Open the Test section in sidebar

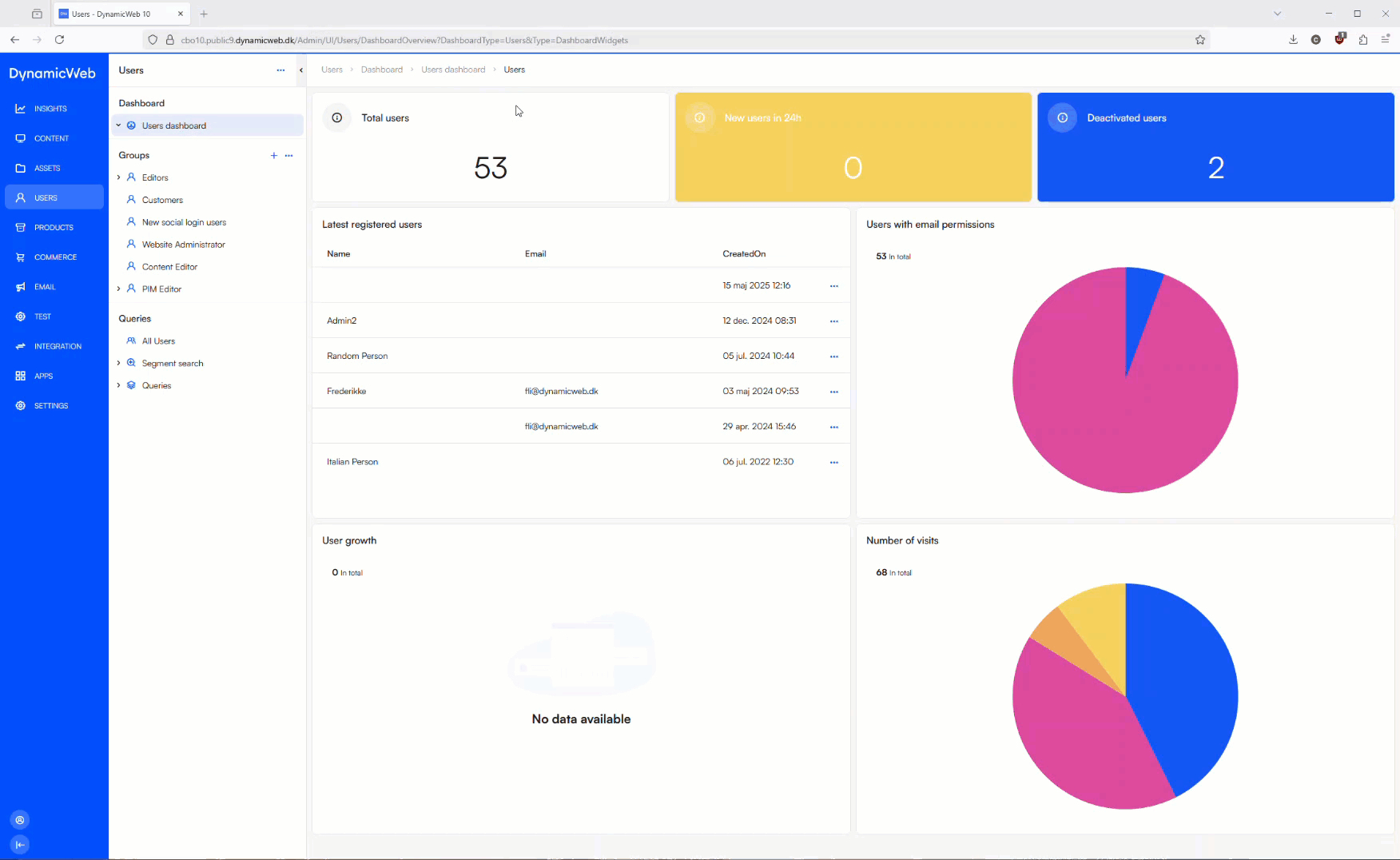(x=42, y=316)
